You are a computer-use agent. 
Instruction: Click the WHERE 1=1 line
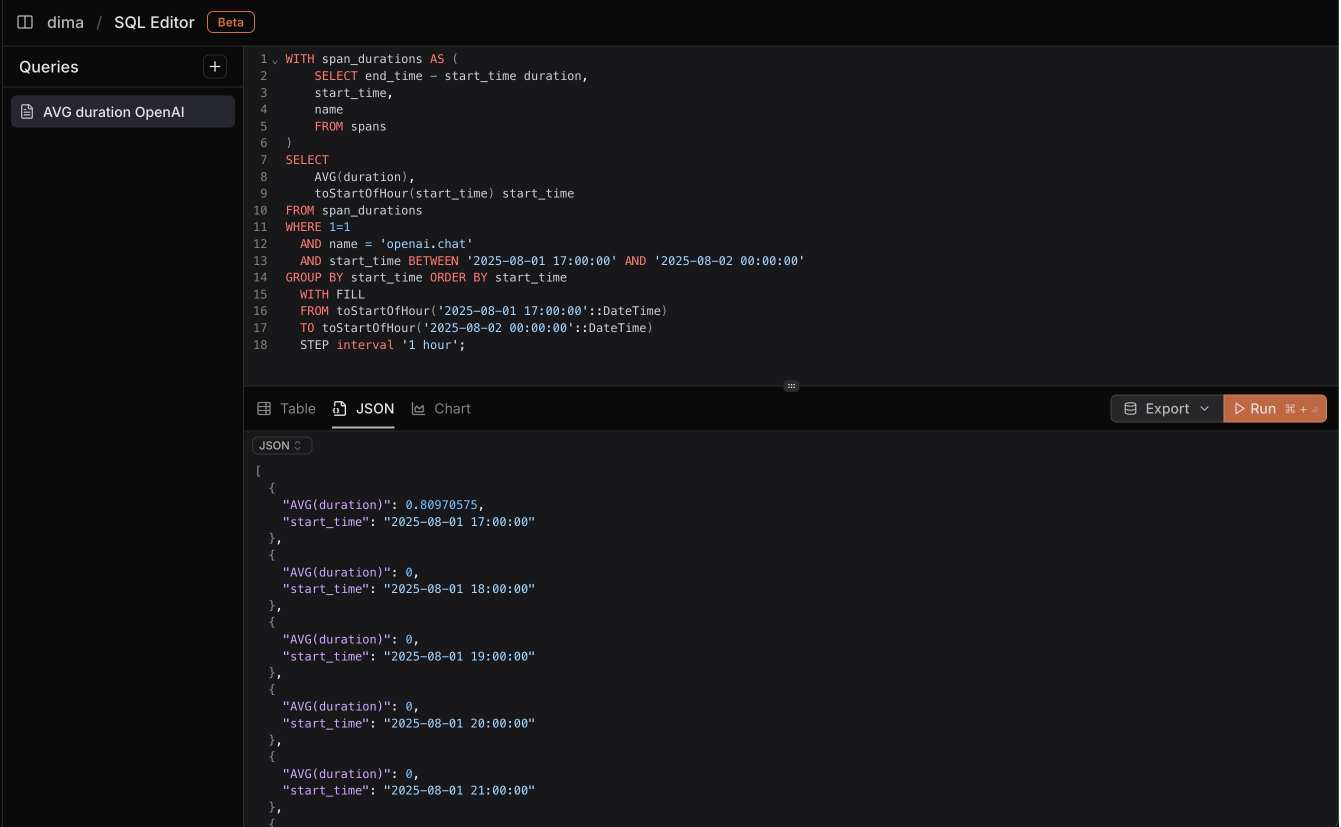(x=318, y=227)
